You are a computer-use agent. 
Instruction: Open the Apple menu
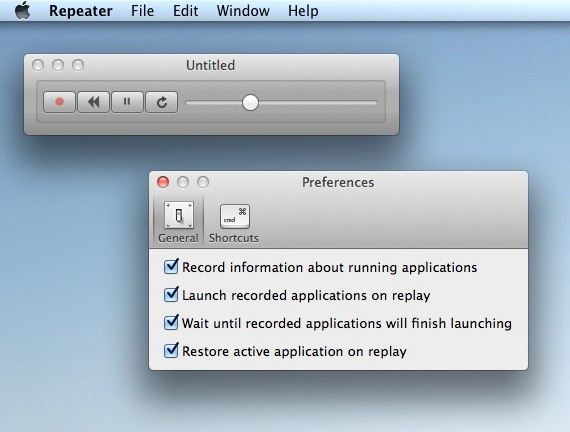click(x=23, y=10)
